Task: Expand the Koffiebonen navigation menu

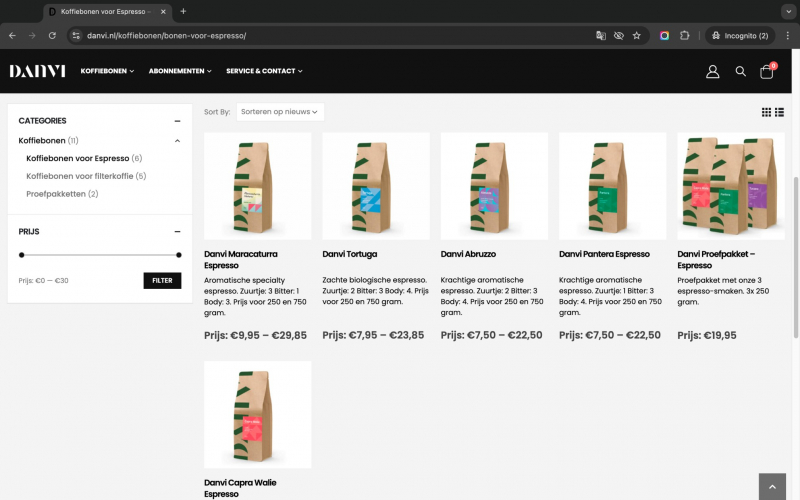Action: point(107,71)
